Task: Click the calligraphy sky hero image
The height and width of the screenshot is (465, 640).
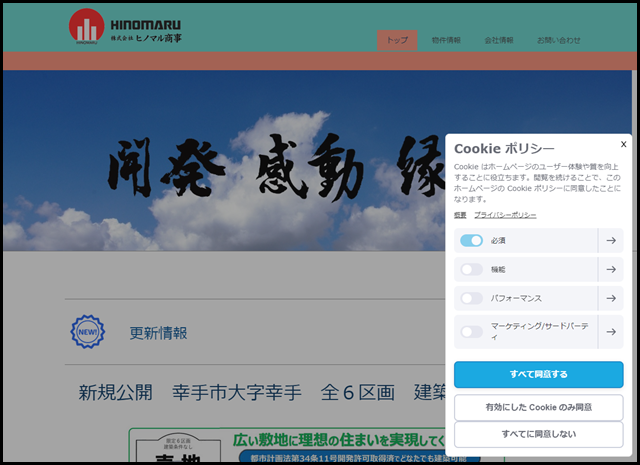Action: [224, 160]
